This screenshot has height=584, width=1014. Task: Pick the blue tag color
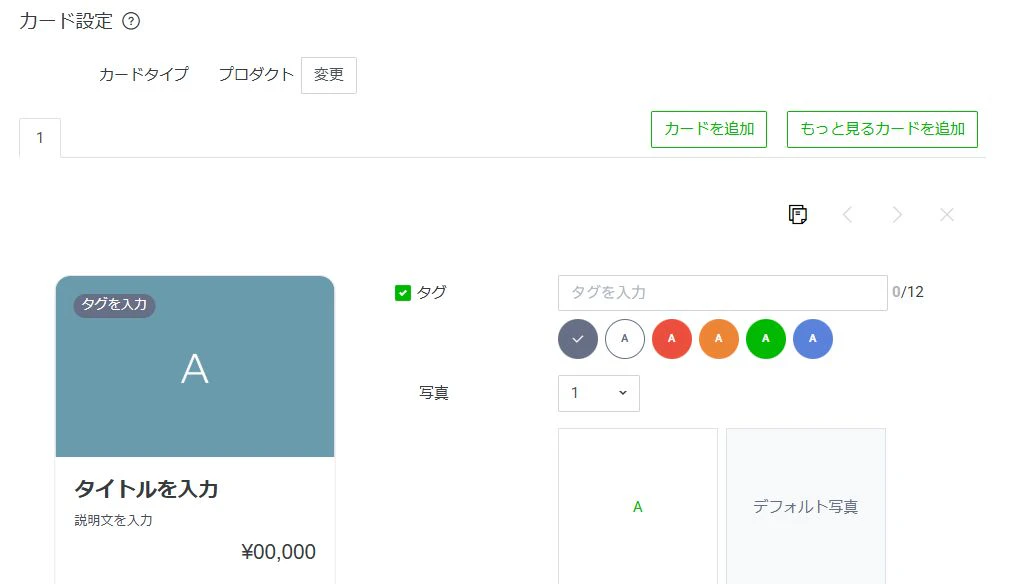pyautogui.click(x=813, y=339)
